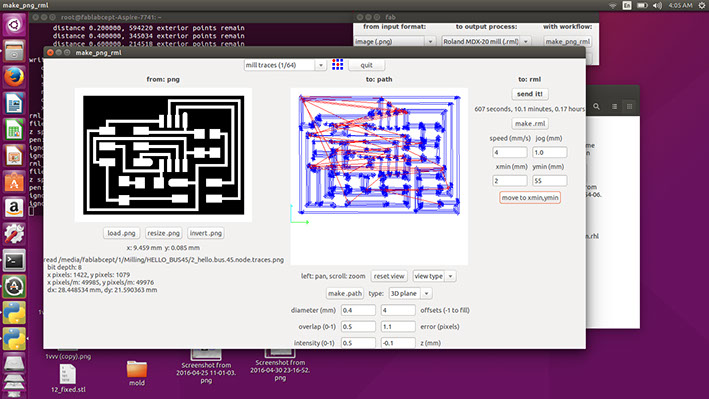Open the image (.png) input format dropdown
The width and height of the screenshot is (709, 399).
(394, 41)
